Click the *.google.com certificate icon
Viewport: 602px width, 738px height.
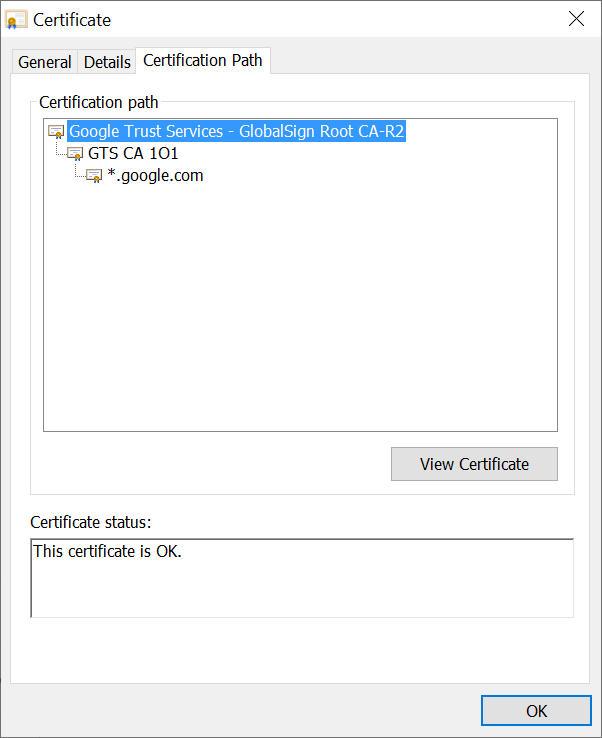[94, 176]
